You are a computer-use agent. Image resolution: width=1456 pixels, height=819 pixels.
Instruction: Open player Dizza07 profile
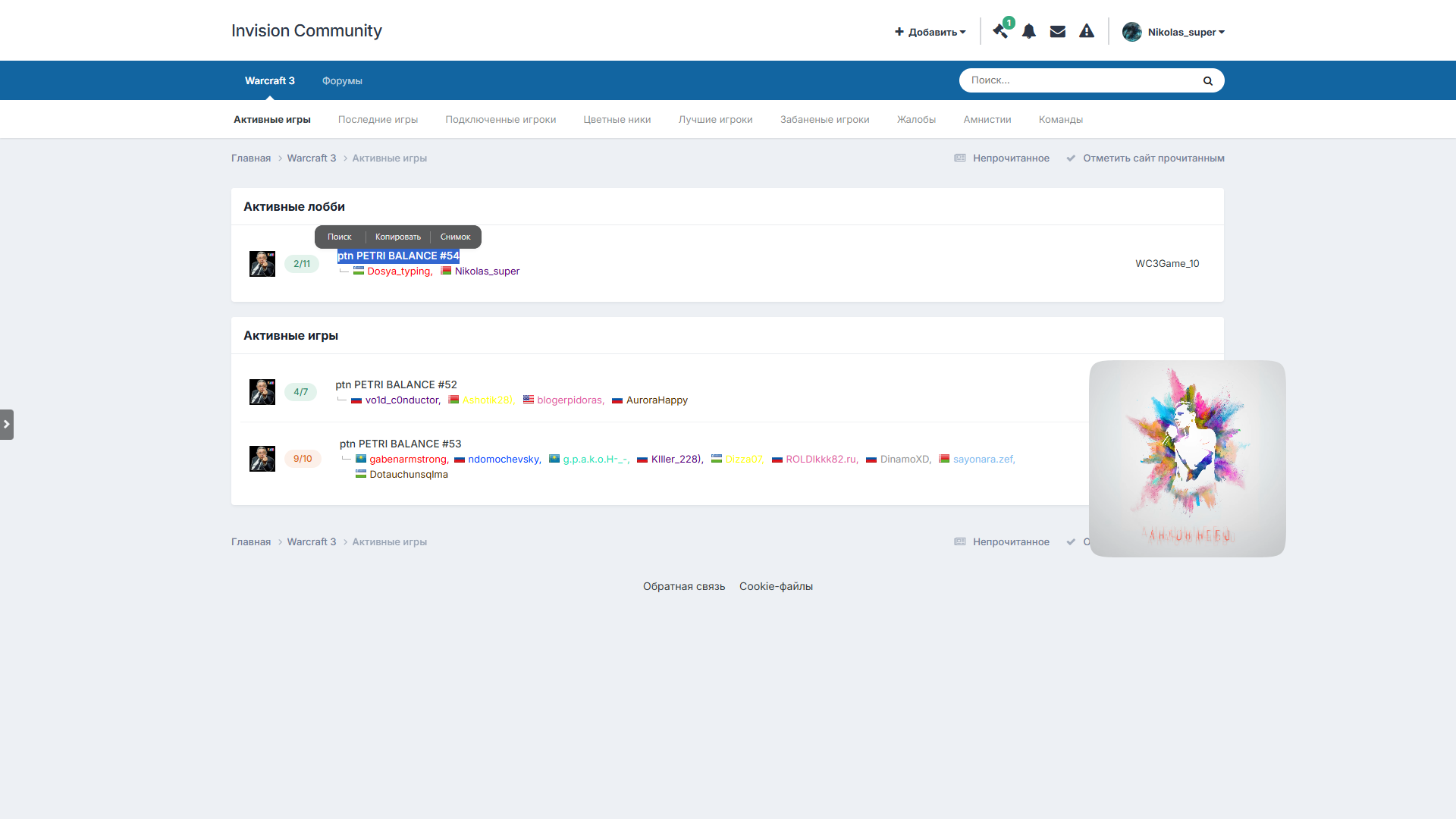point(743,460)
